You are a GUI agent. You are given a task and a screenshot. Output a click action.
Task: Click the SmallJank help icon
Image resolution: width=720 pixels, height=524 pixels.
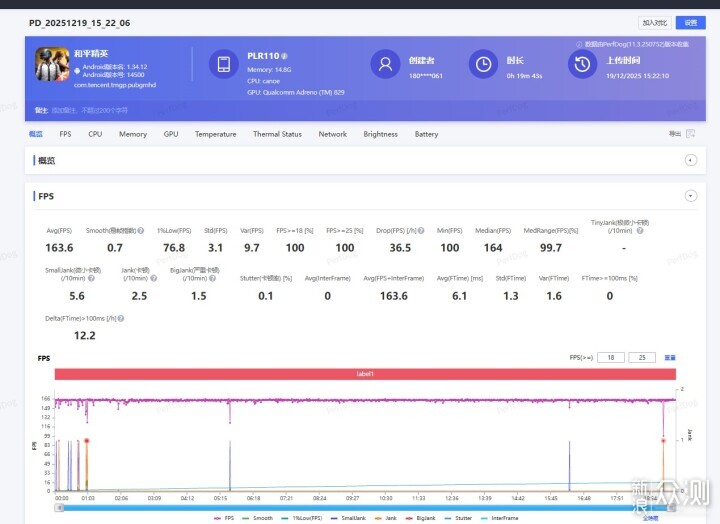92,278
